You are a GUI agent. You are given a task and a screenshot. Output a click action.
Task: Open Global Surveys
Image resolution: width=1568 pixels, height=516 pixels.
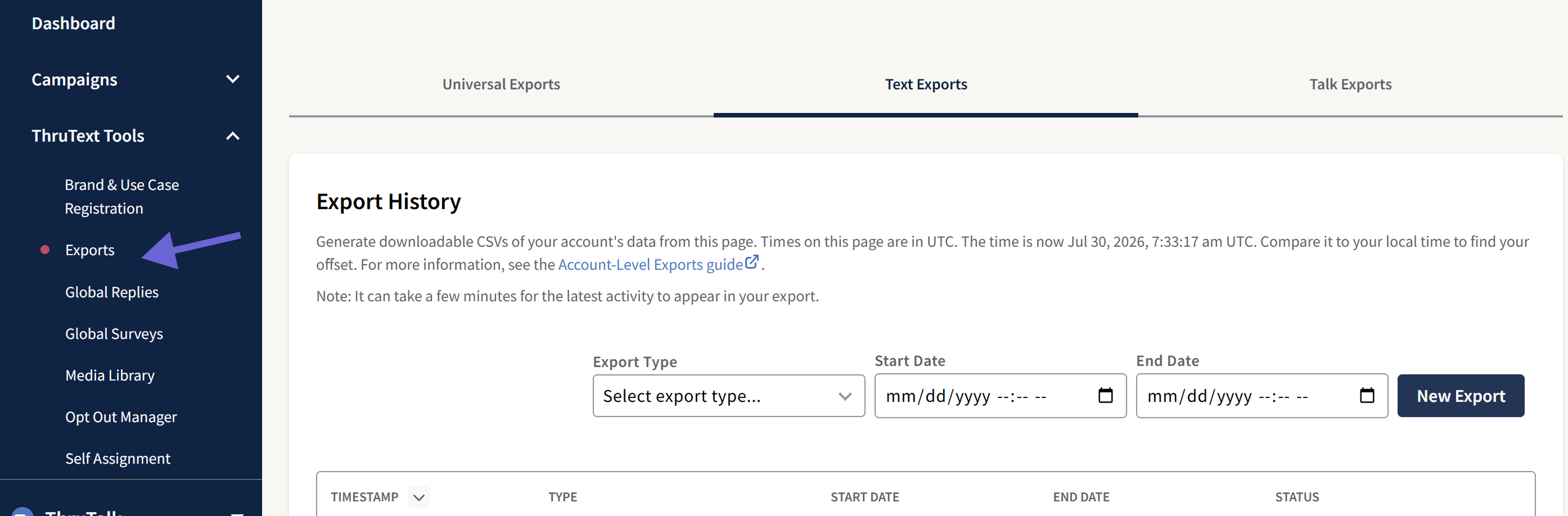114,333
